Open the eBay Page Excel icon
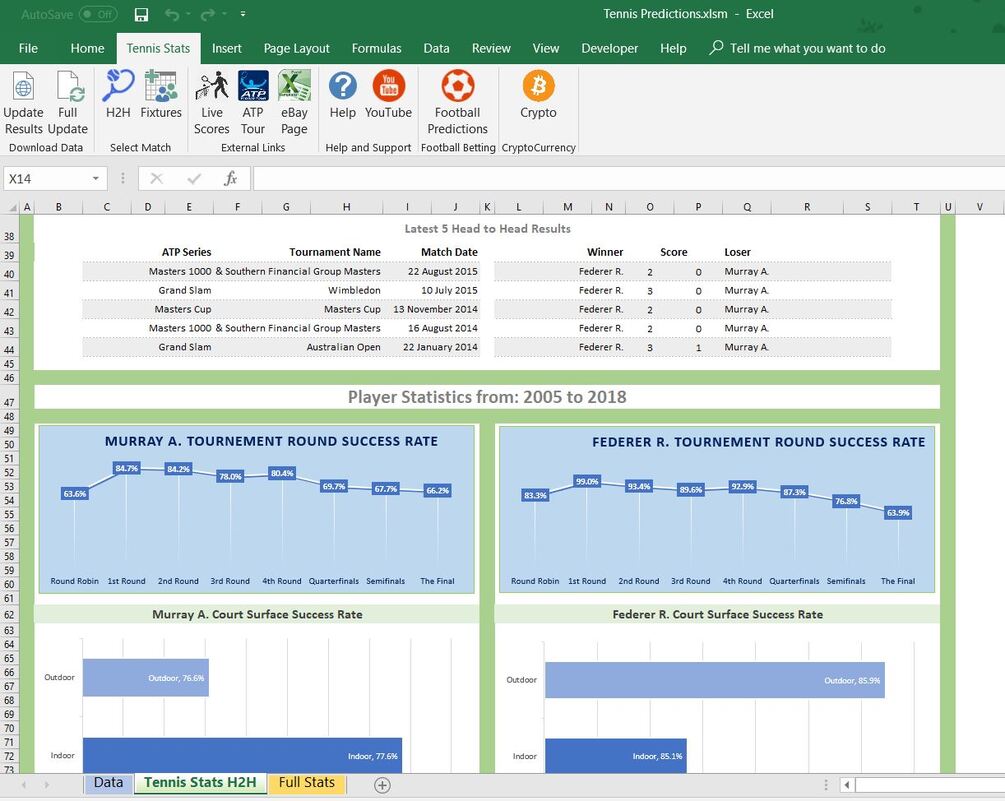The height and width of the screenshot is (801, 1005). click(x=294, y=86)
